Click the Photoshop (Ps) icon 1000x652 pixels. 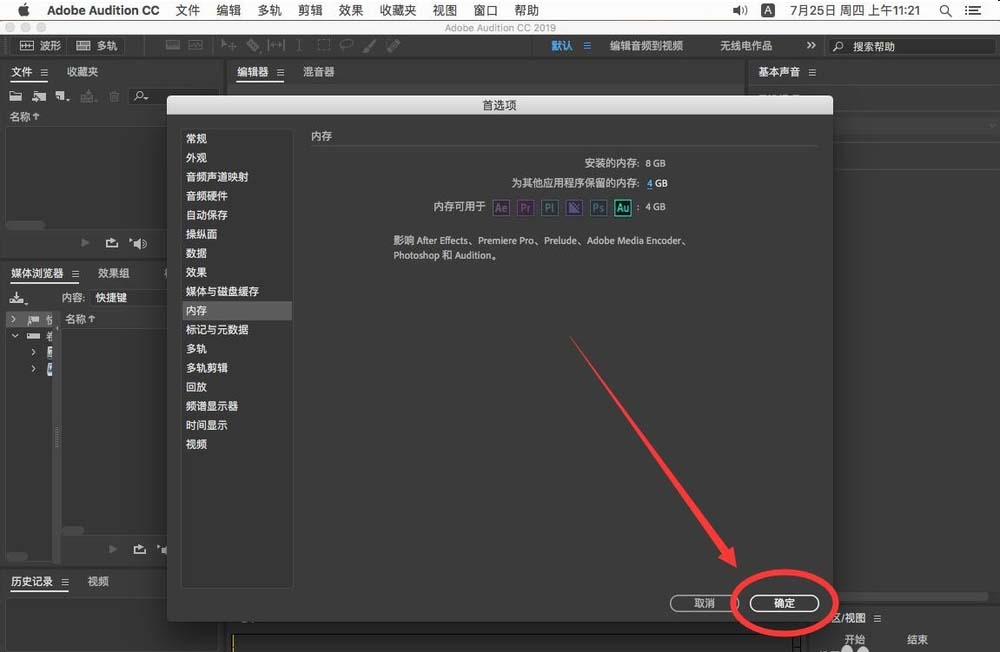point(598,207)
